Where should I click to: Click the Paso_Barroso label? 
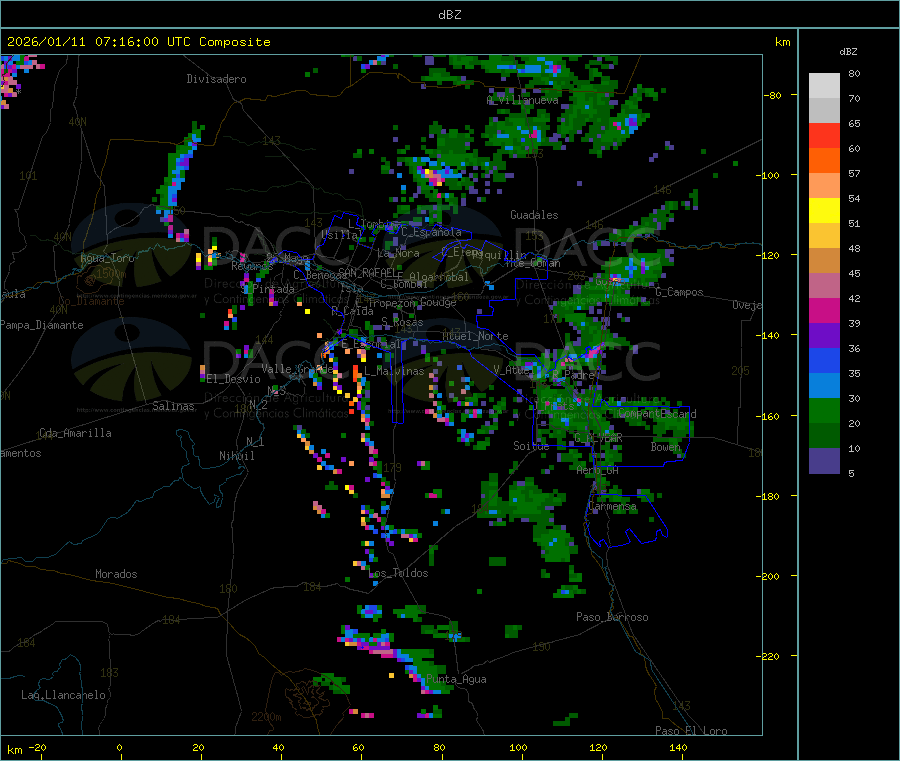(x=612, y=618)
